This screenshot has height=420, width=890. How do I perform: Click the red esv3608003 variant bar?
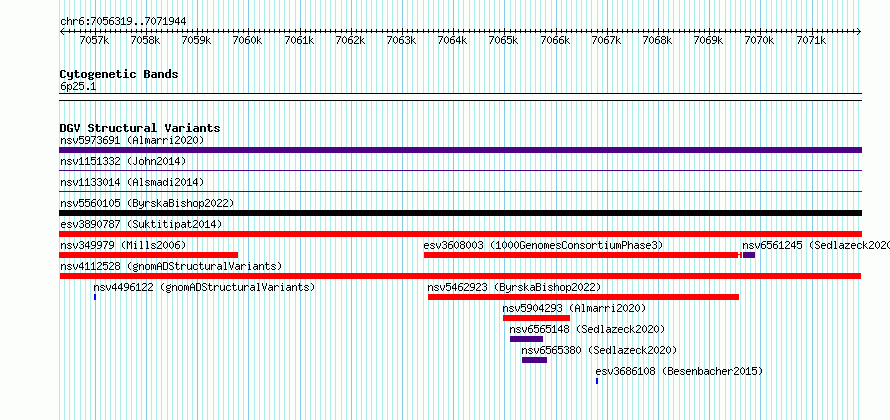tap(581, 255)
